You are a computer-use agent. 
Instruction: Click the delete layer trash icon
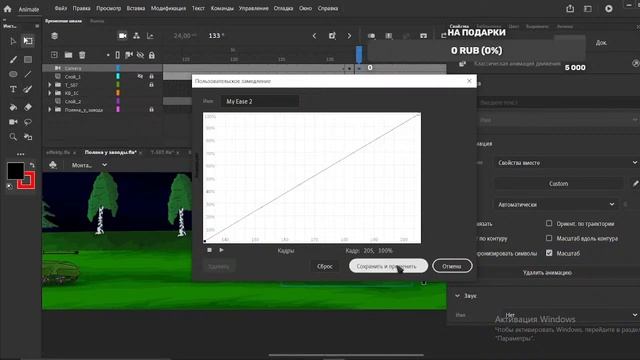[82, 55]
